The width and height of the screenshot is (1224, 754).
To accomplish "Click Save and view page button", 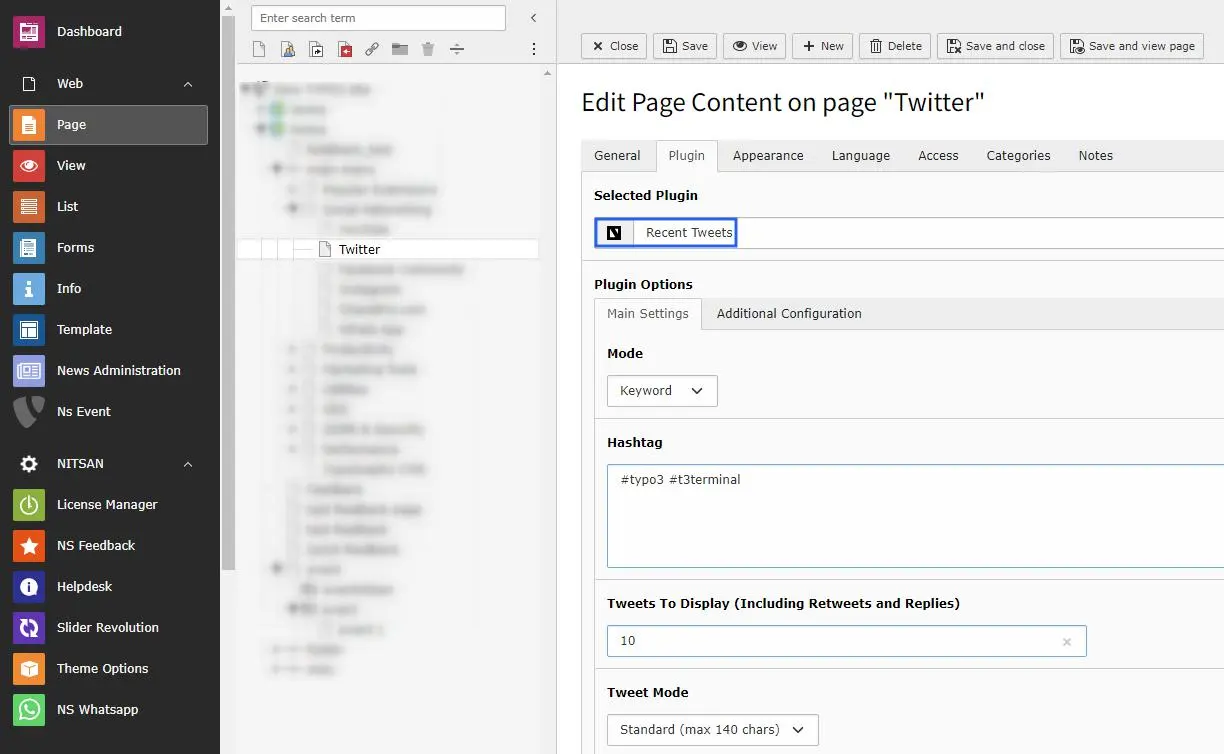I will click(x=1131, y=46).
